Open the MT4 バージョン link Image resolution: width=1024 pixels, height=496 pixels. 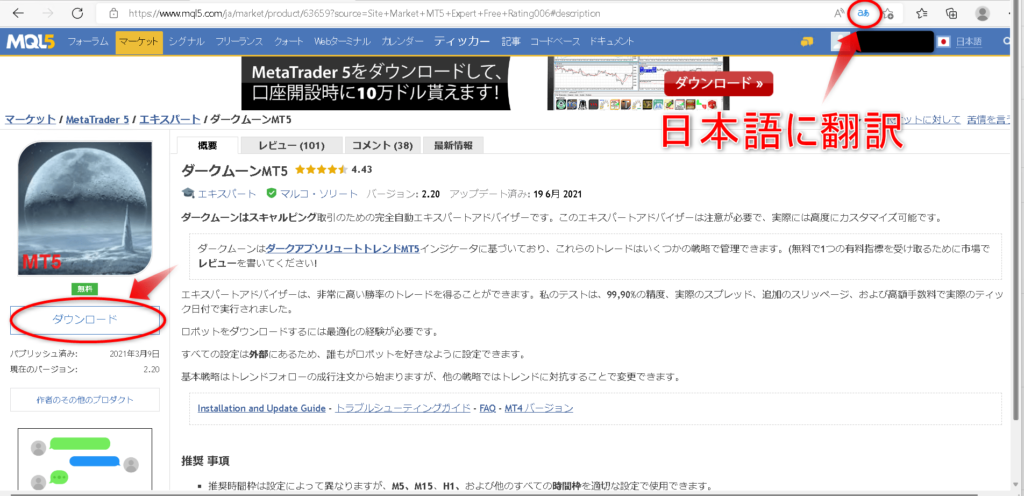[x=539, y=409]
